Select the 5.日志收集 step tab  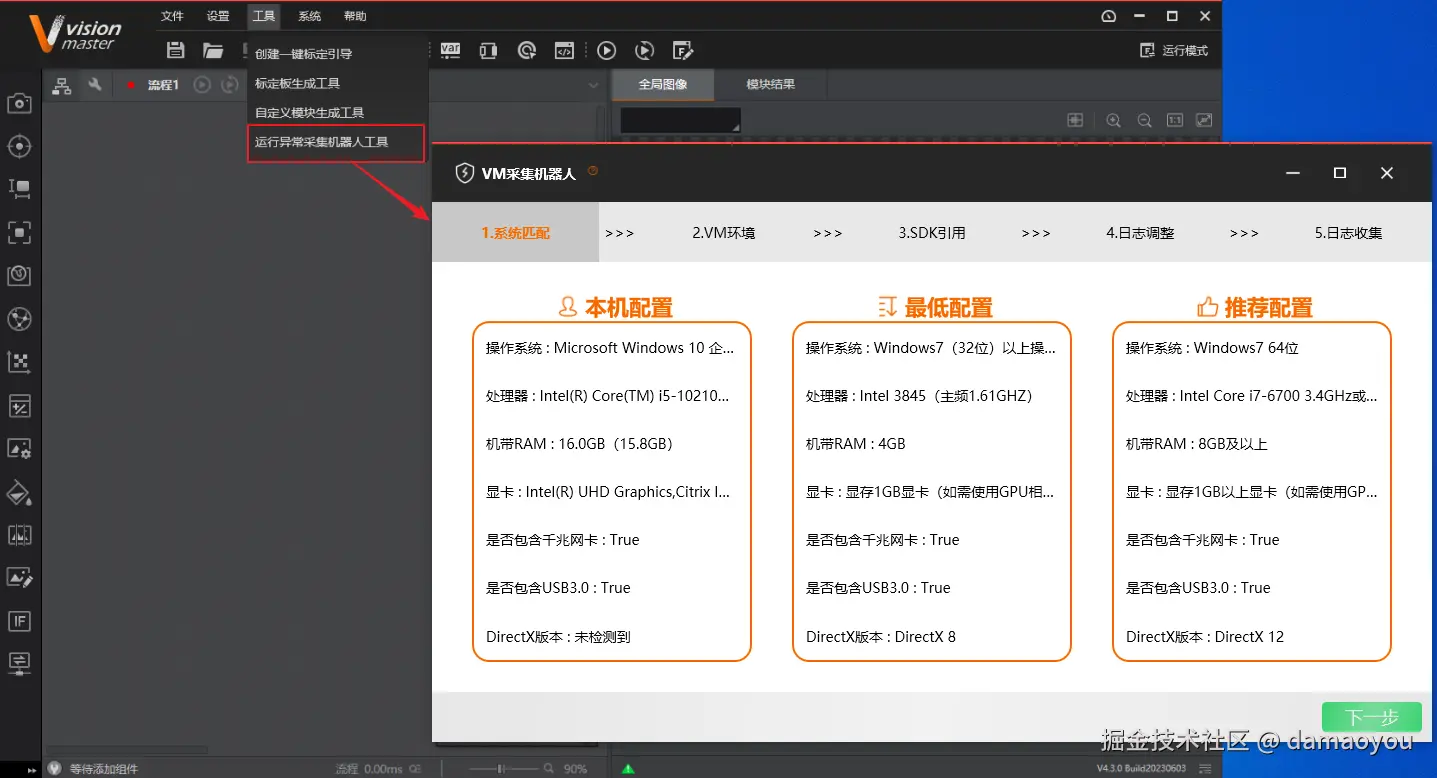point(1348,233)
